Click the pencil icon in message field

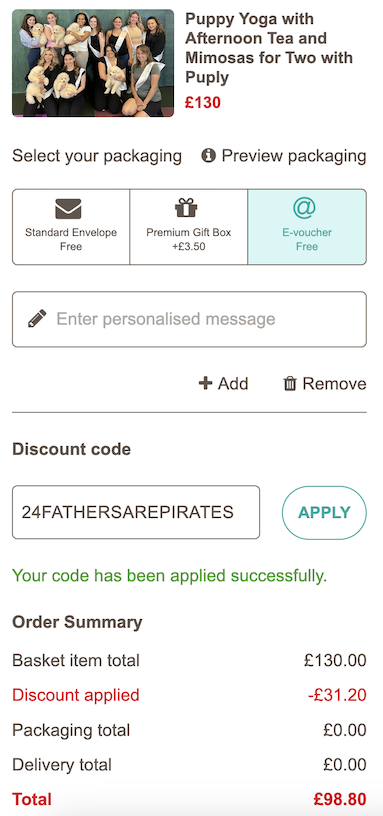coord(37,318)
